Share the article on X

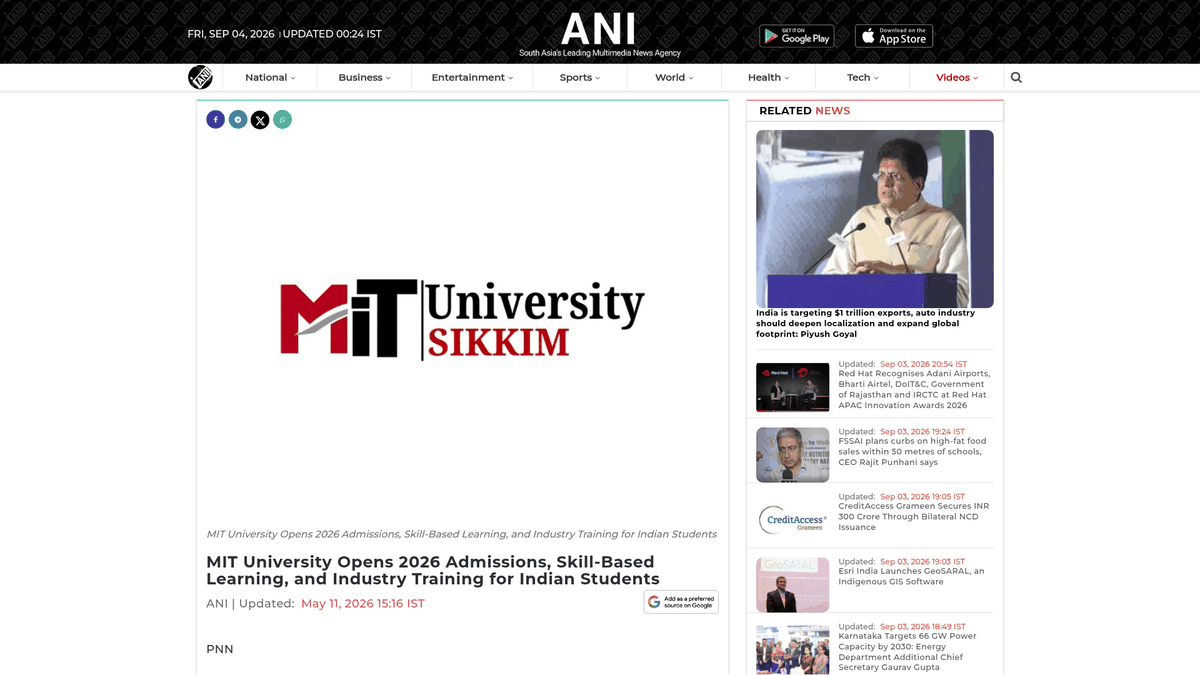tap(260, 120)
